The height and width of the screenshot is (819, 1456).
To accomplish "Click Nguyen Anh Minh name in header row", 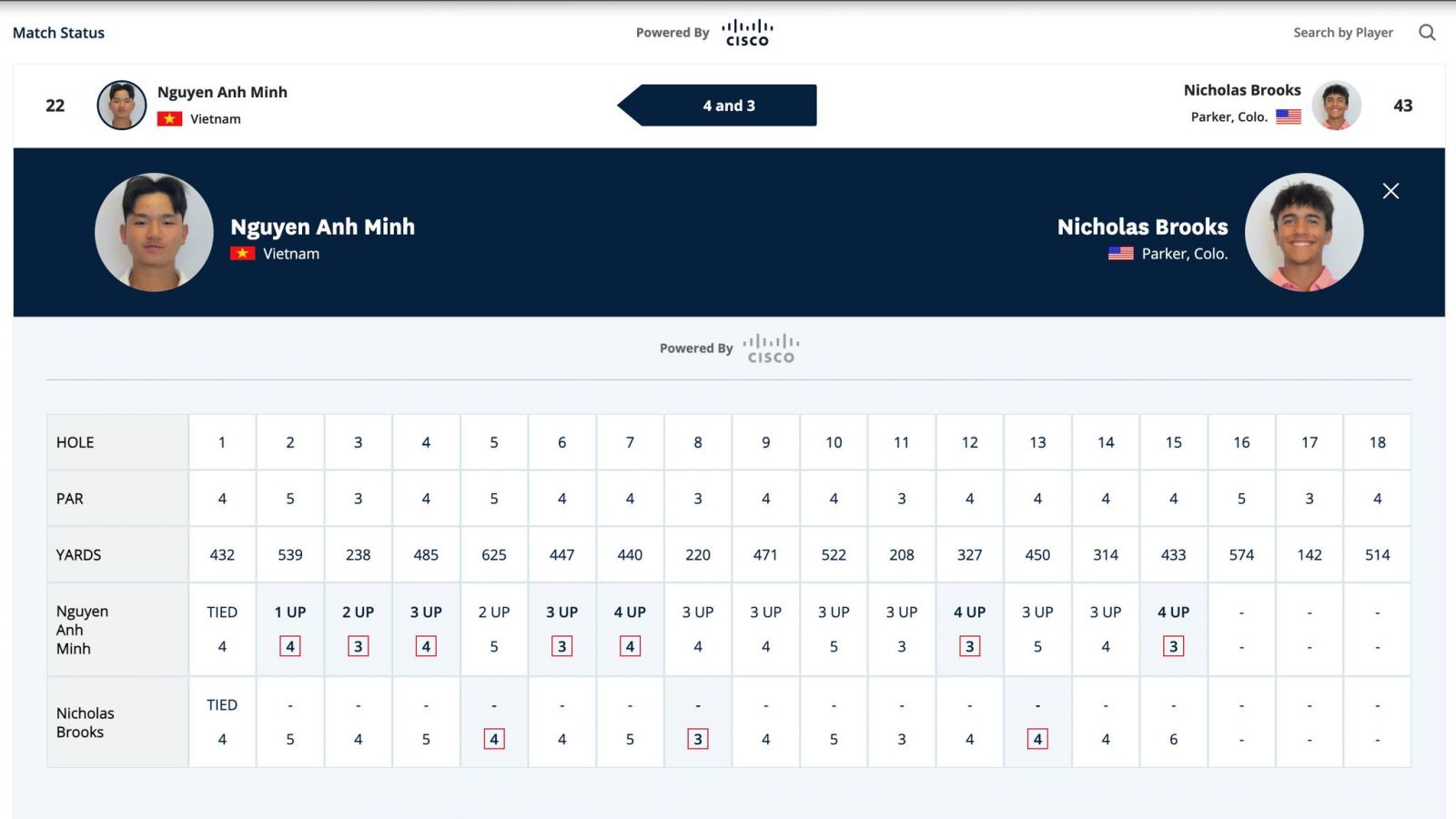I will tap(222, 92).
